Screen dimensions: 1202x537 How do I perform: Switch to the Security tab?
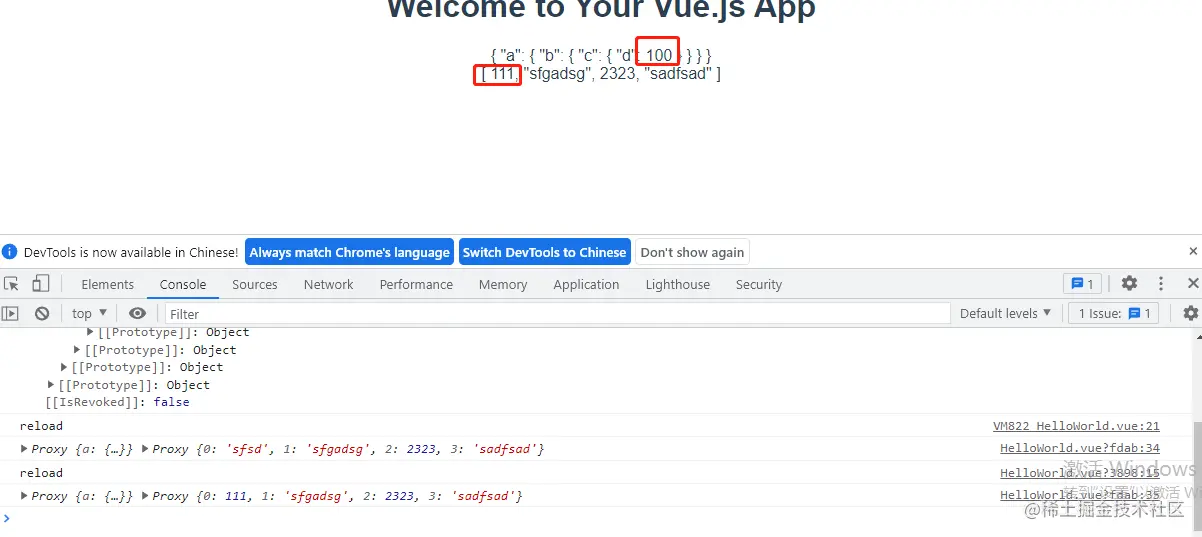[759, 284]
